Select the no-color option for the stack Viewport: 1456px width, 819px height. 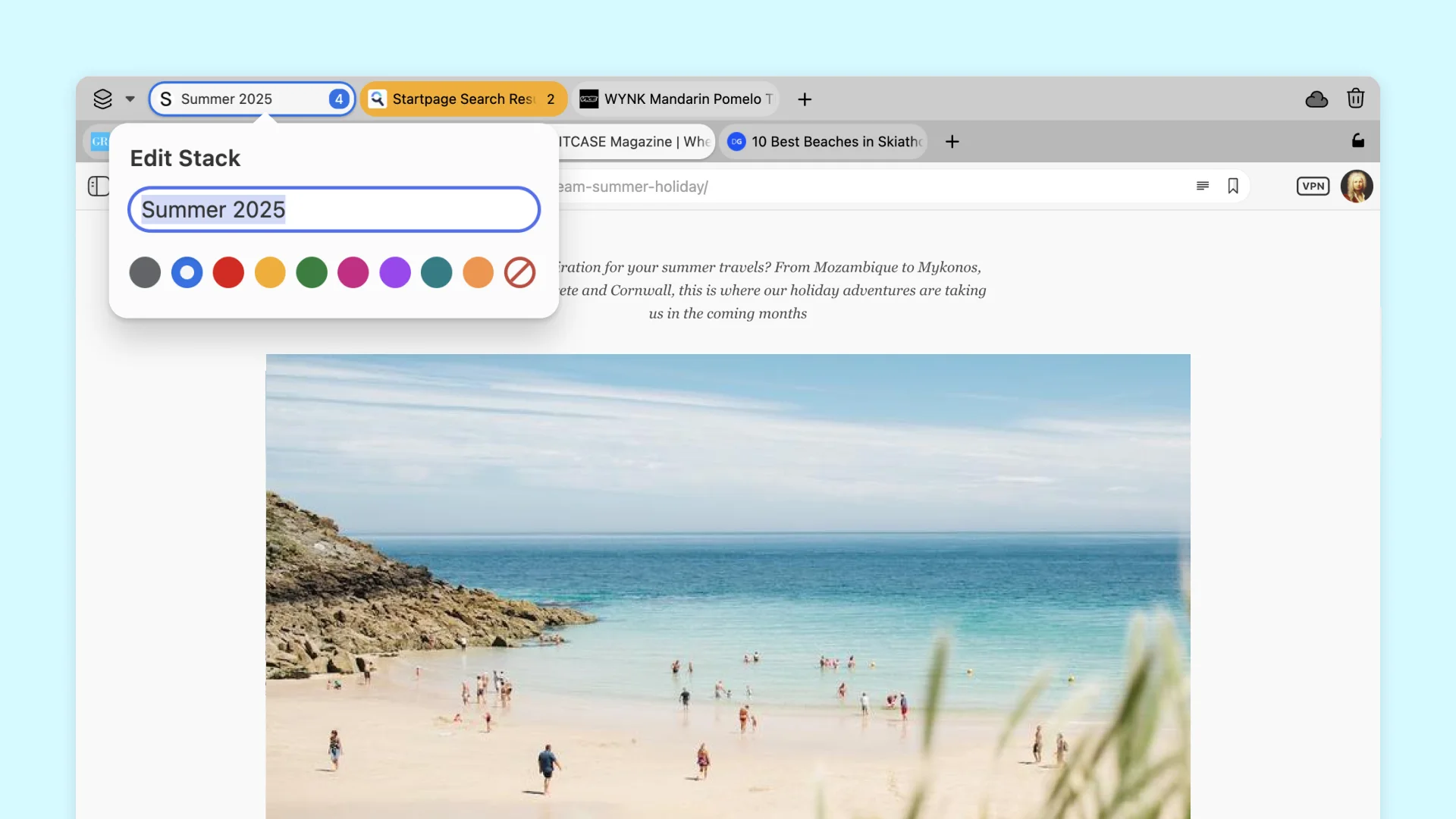click(x=519, y=273)
